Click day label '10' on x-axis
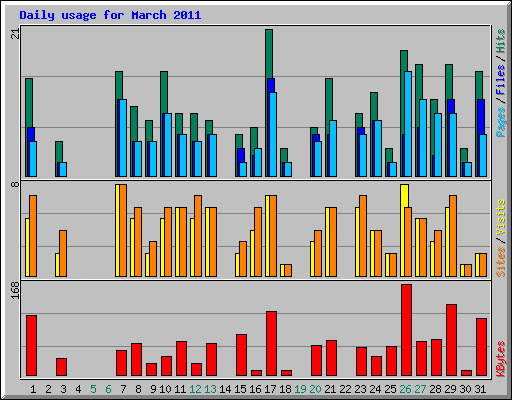The image size is (512, 400). click(x=165, y=389)
